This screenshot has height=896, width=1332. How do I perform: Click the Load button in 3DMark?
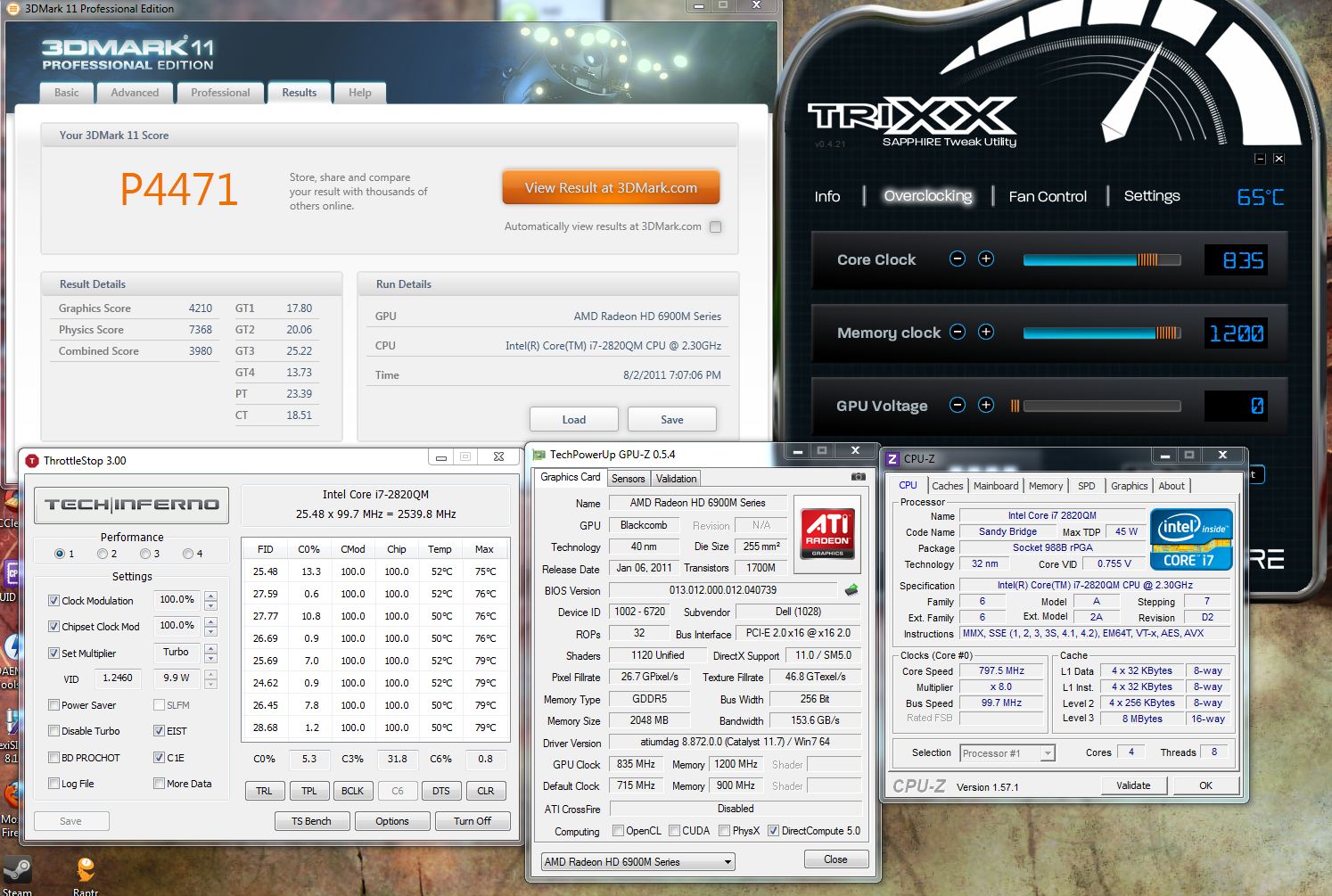pyautogui.click(x=574, y=420)
